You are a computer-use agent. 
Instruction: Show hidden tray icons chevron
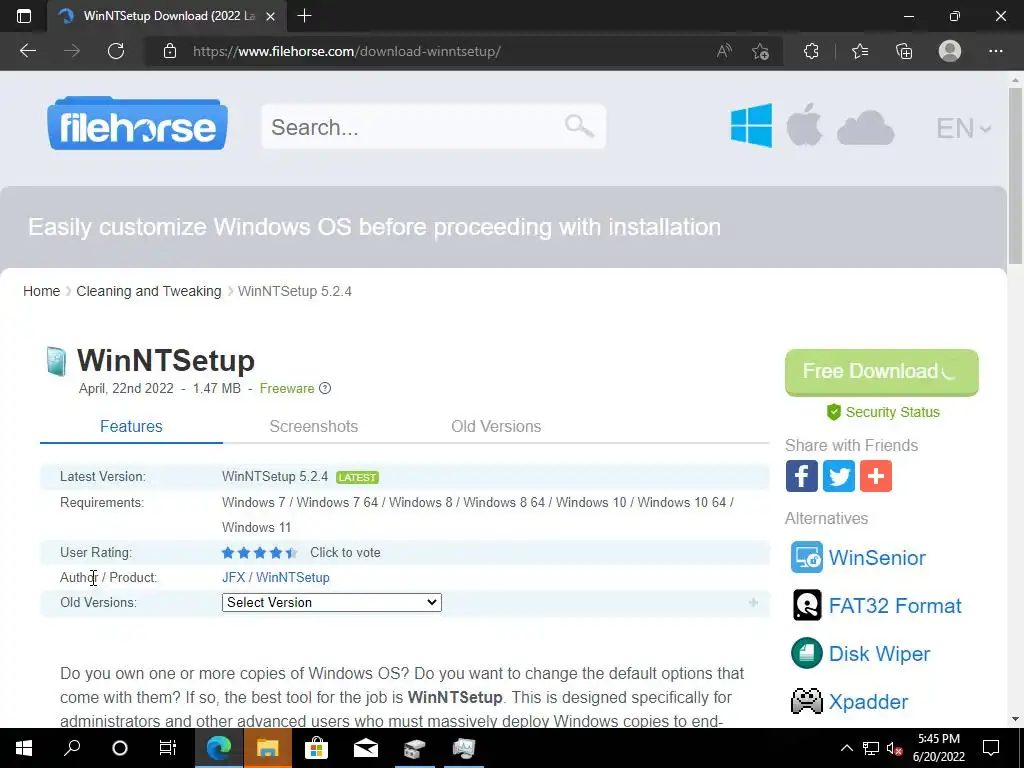846,748
